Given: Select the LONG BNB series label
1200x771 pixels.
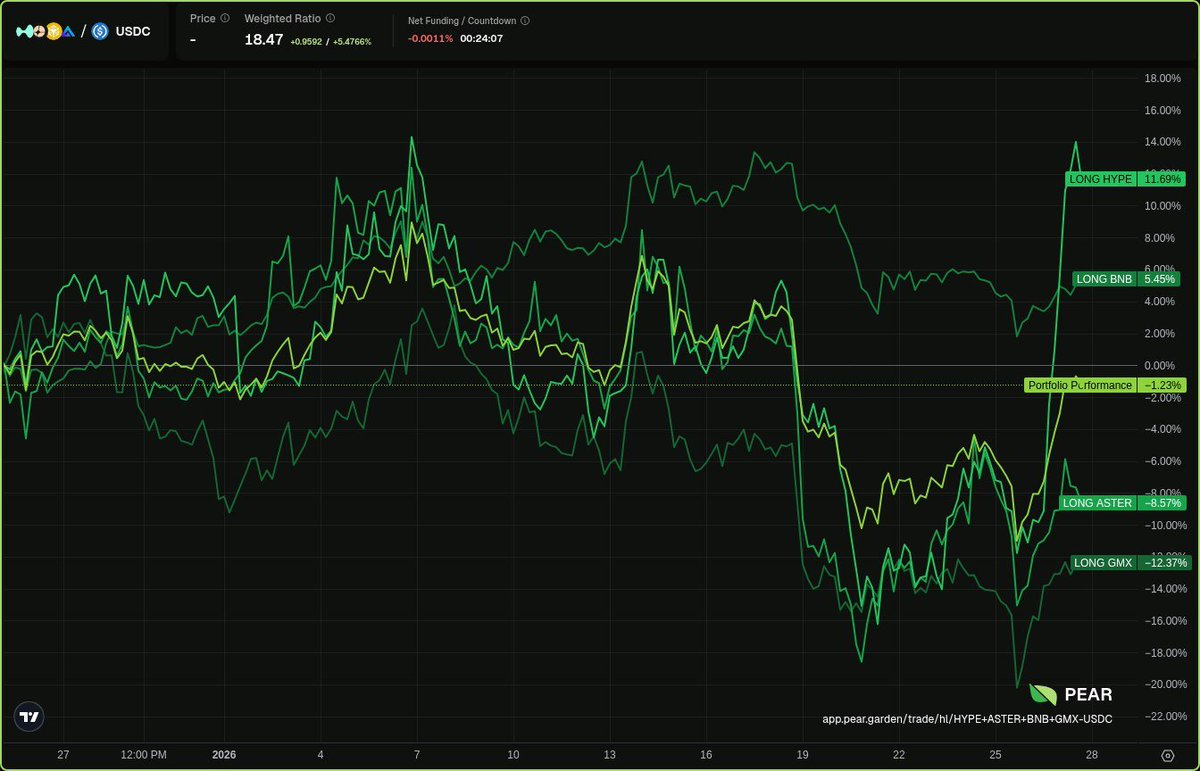Looking at the screenshot, I should pyautogui.click(x=1104, y=279).
